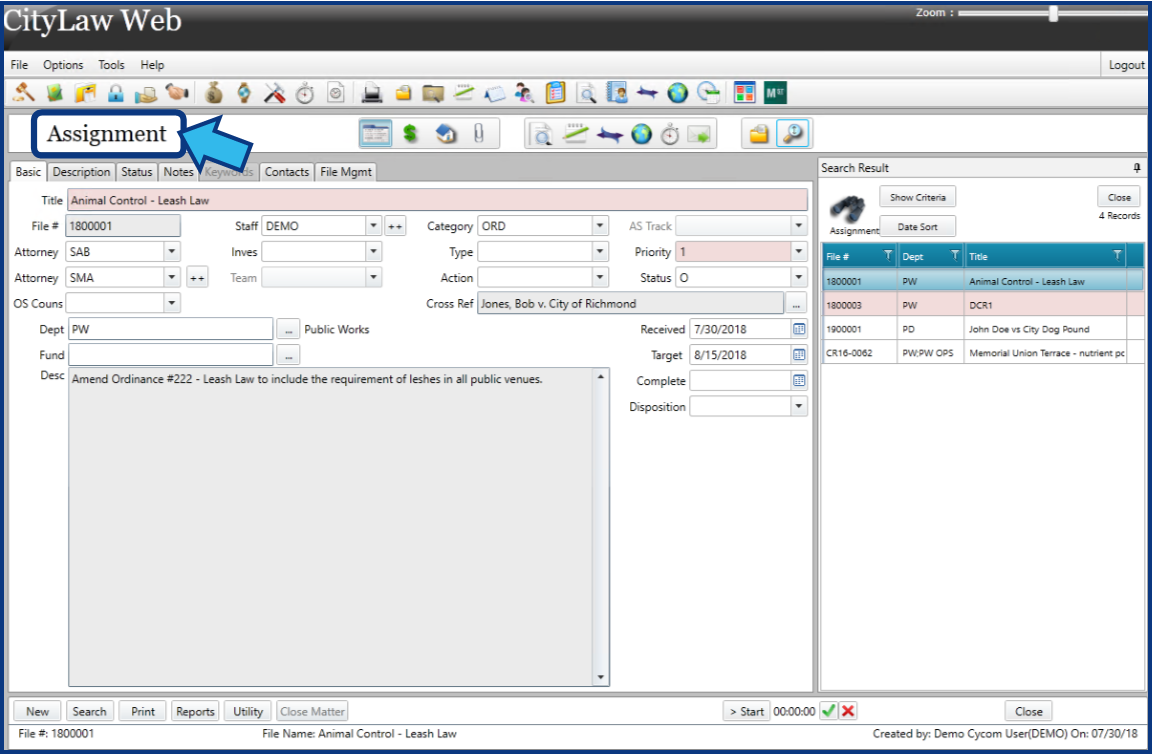Click the money bag icon in toolbar

(213, 93)
